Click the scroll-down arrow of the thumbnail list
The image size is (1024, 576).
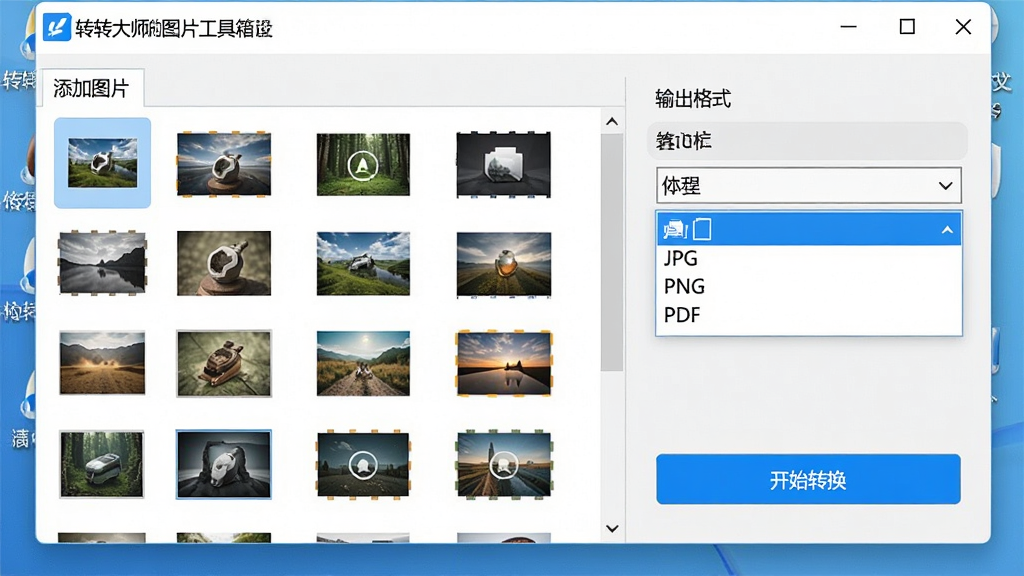(x=612, y=528)
